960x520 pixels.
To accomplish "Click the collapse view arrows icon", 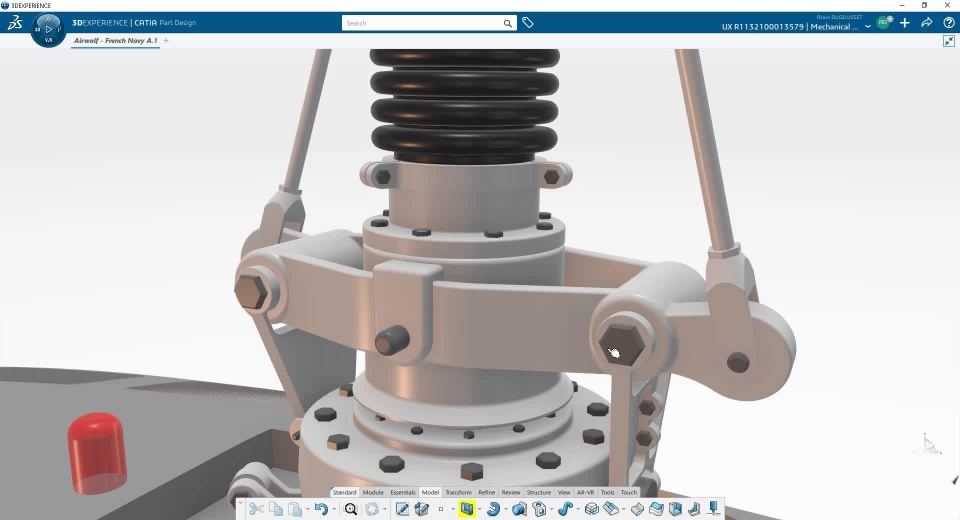I will [948, 41].
